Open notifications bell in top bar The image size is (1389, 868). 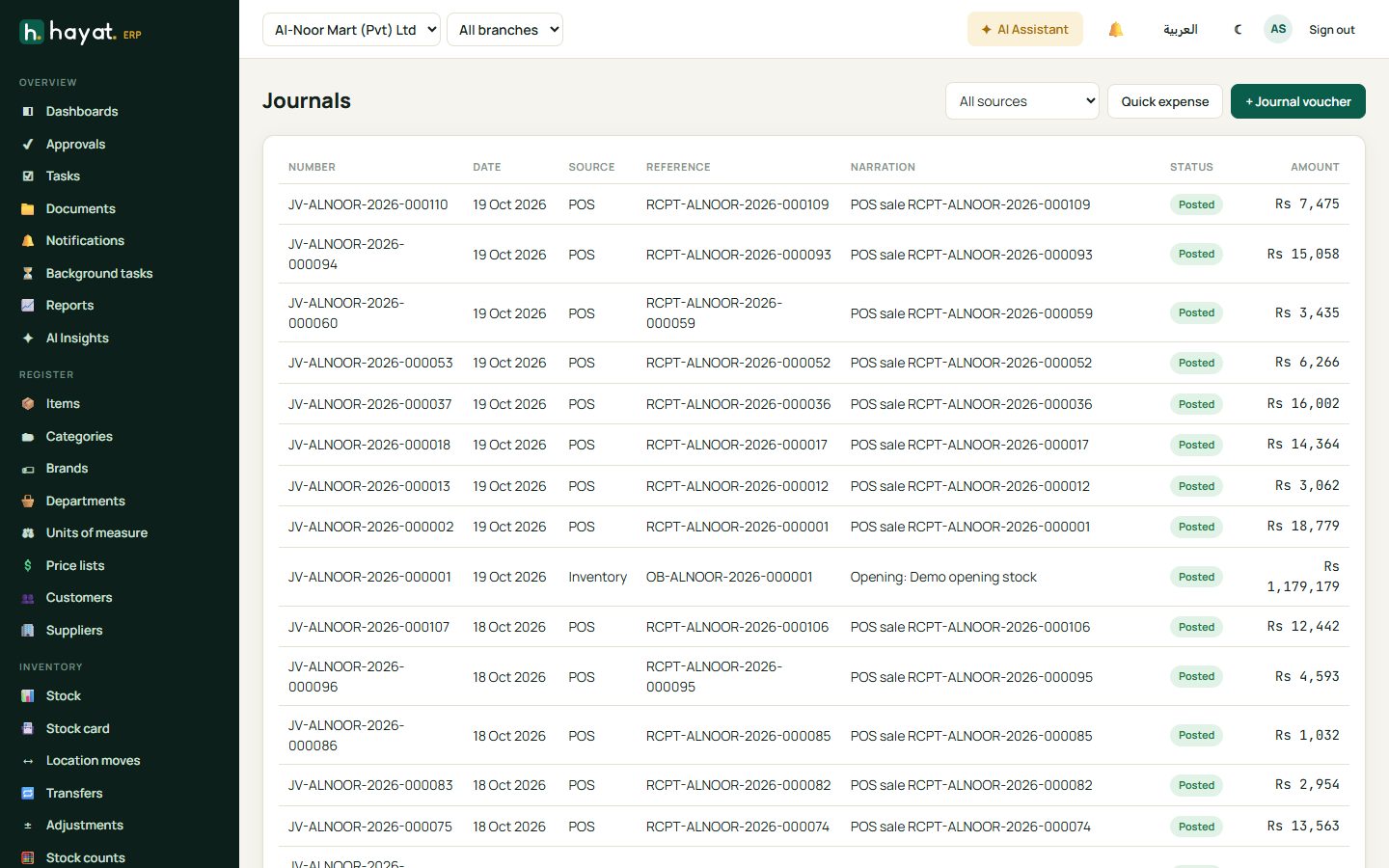(x=1116, y=30)
